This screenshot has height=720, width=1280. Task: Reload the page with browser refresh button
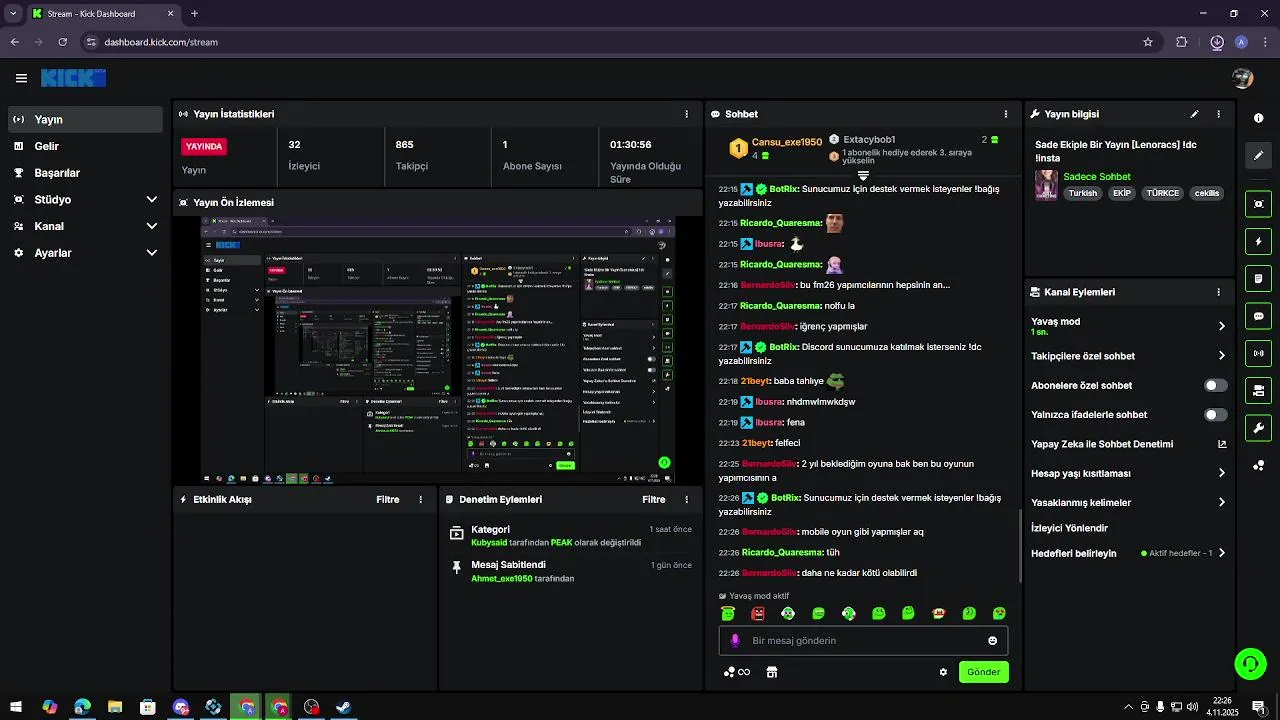62,42
